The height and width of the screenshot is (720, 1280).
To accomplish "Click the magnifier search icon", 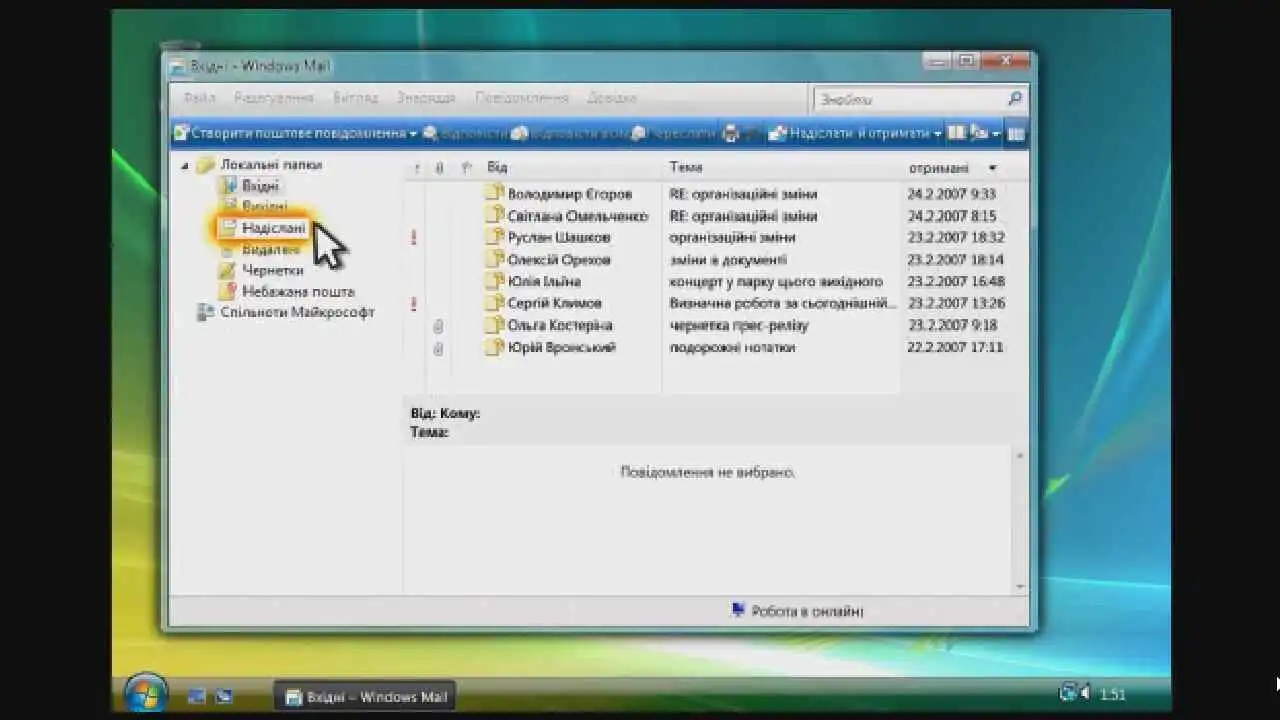I will click(x=1015, y=98).
